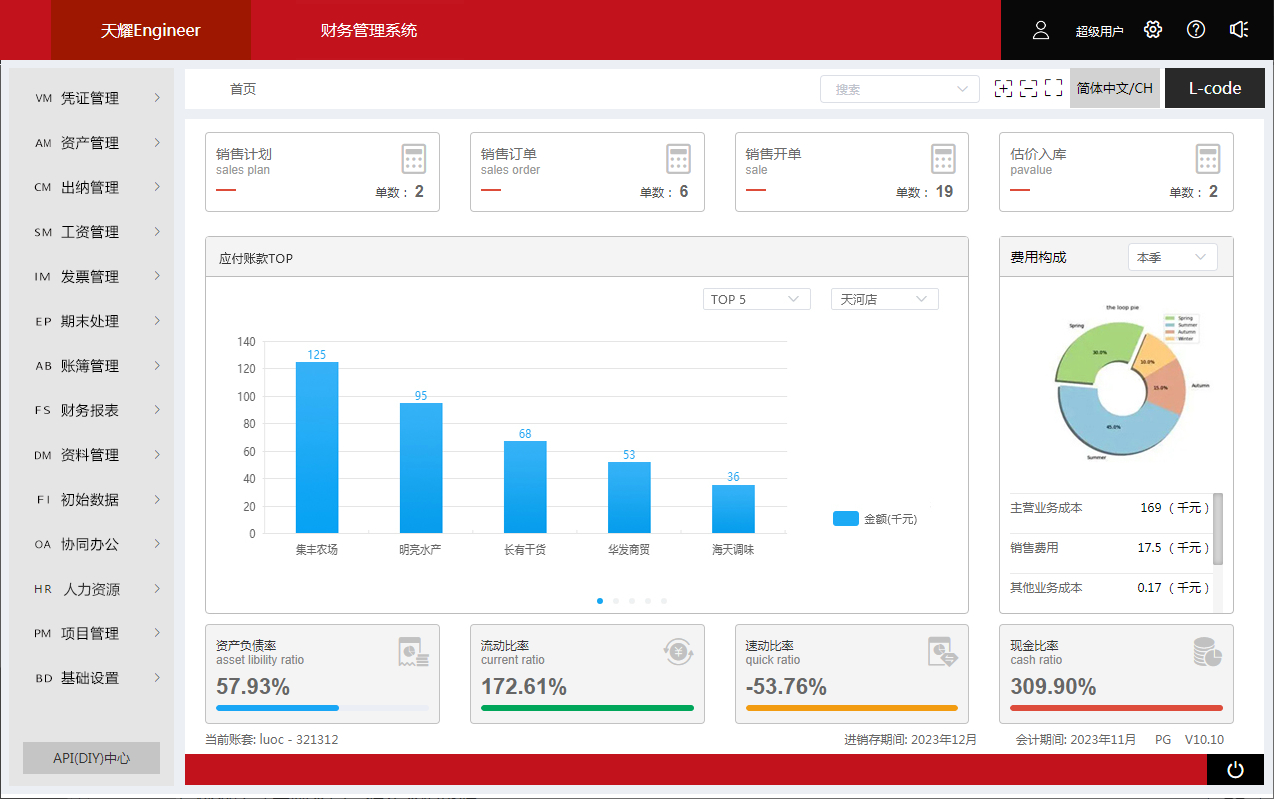Open the user profile icon

coord(1041,30)
